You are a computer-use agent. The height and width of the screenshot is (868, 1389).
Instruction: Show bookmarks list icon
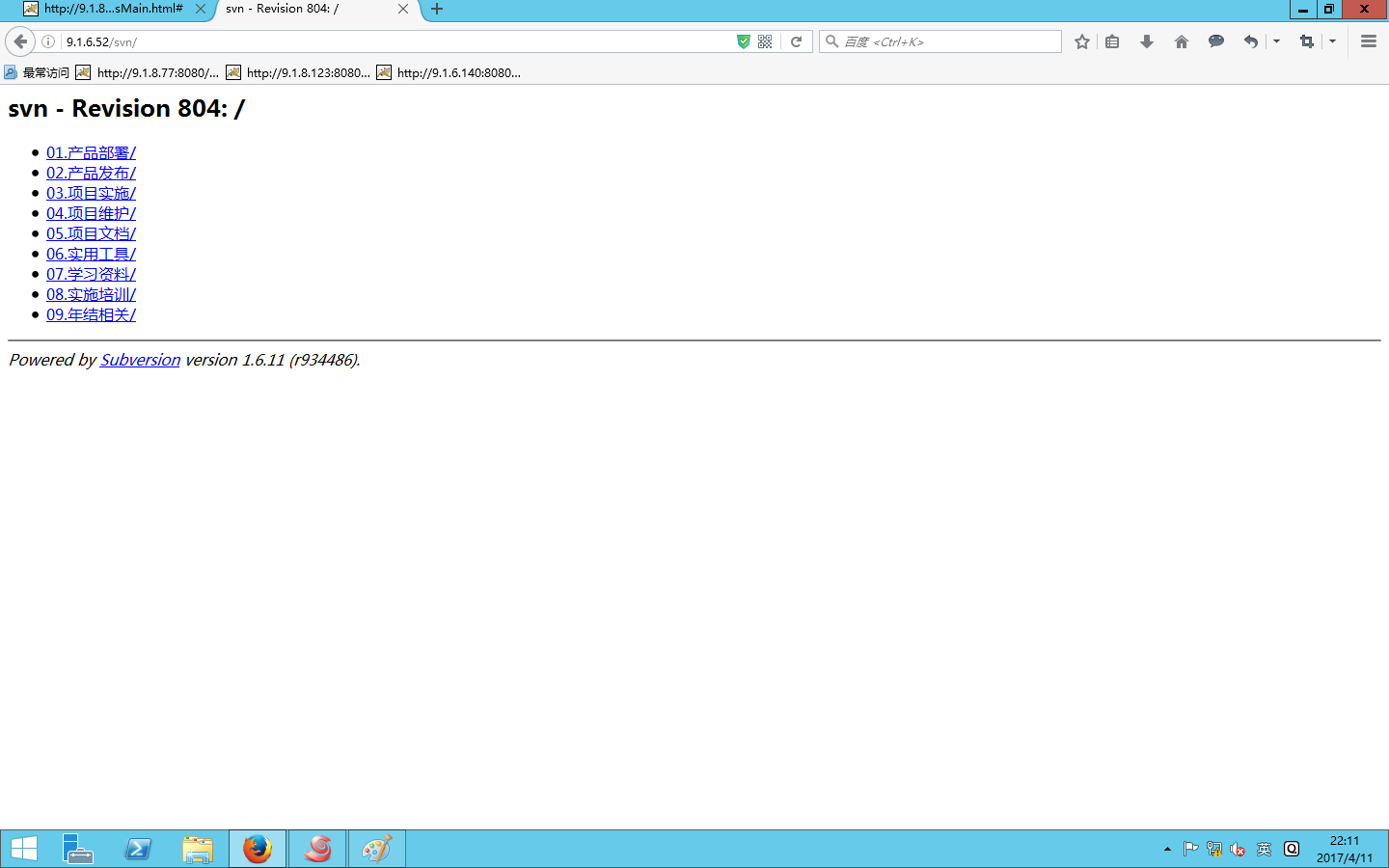(x=1112, y=41)
